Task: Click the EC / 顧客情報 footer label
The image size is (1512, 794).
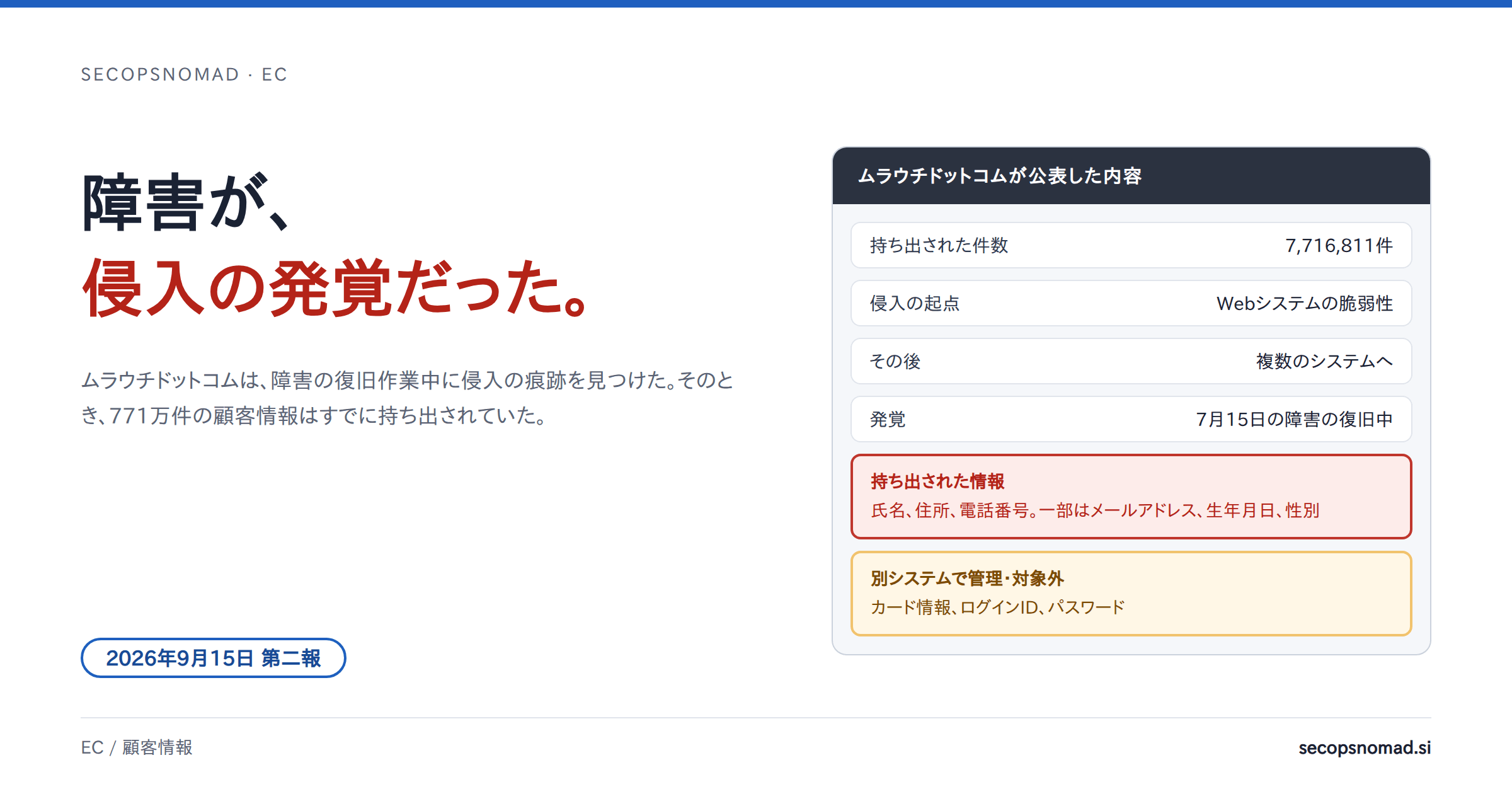Action: click(137, 747)
